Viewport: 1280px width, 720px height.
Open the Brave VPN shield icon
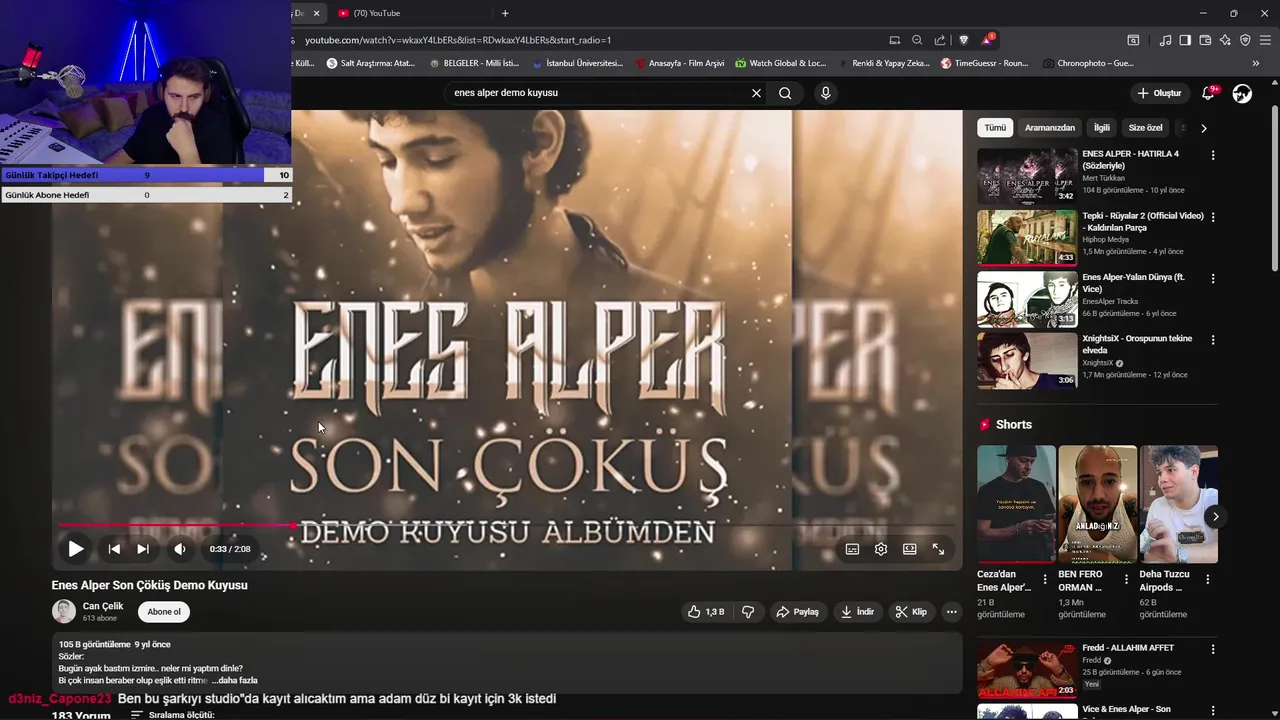coord(1245,40)
